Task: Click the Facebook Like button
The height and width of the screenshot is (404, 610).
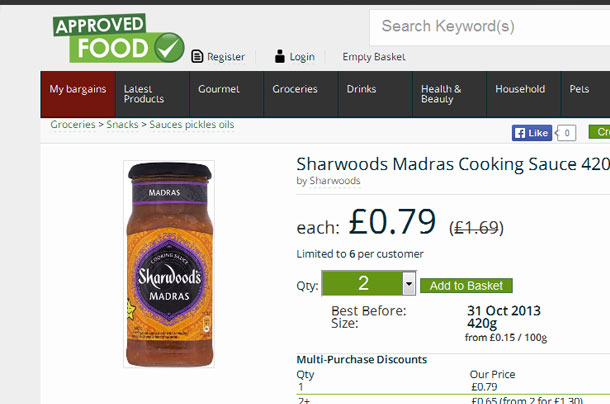Action: pos(532,133)
